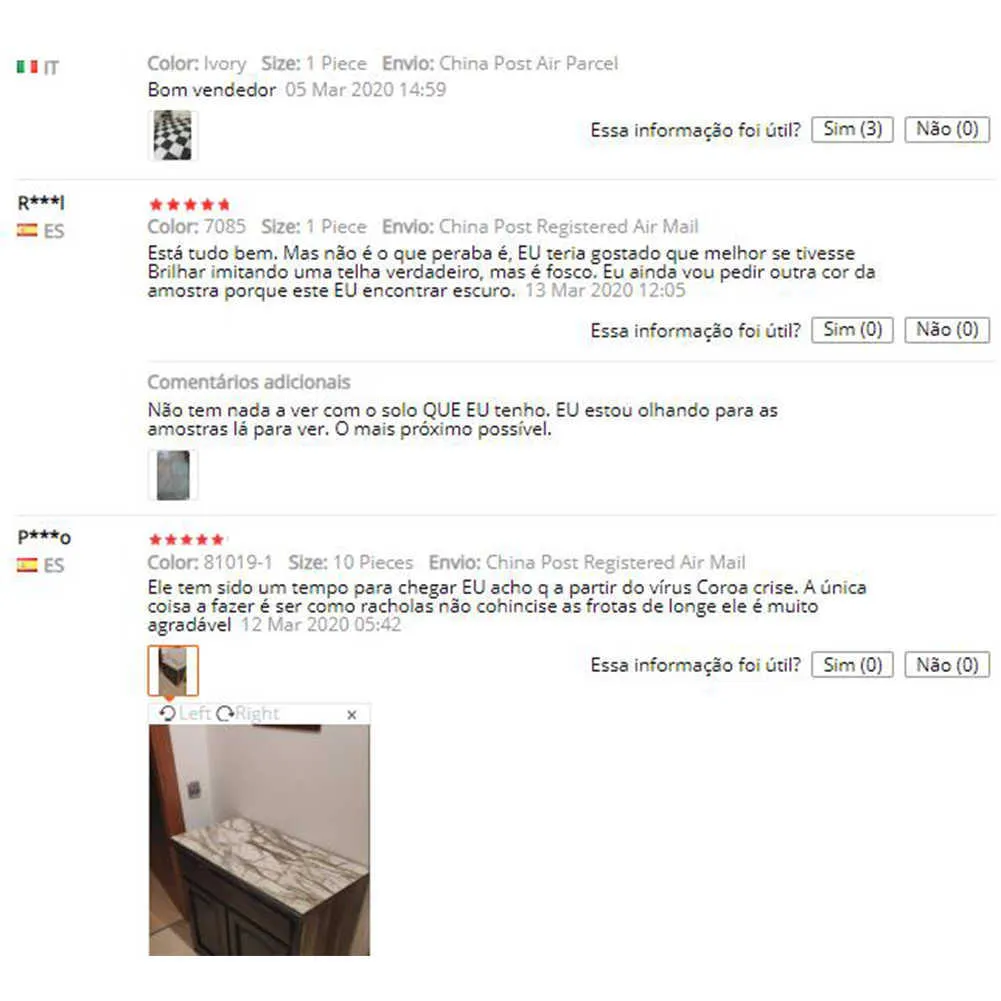Viewport: 1001px width, 1001px height.
Task: Click the Spanish flag beside R***l
Action: (27, 230)
